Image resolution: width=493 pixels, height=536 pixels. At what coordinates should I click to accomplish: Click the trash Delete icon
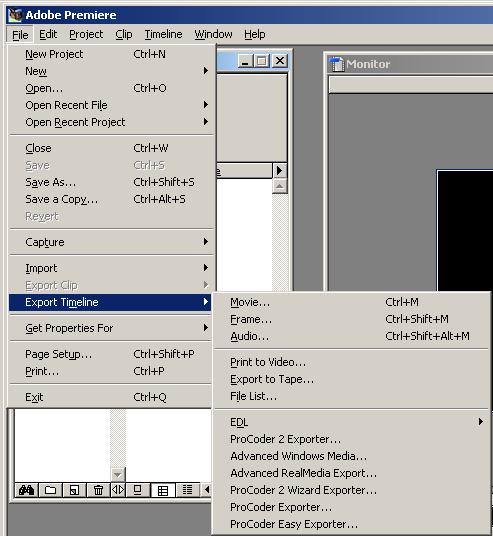click(x=98, y=490)
